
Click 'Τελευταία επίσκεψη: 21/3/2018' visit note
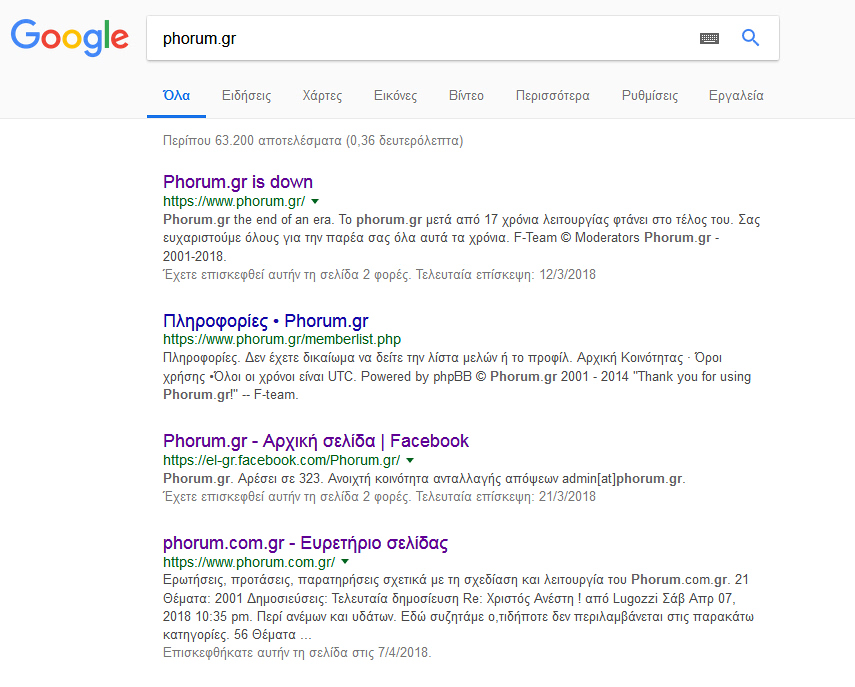[x=505, y=497]
